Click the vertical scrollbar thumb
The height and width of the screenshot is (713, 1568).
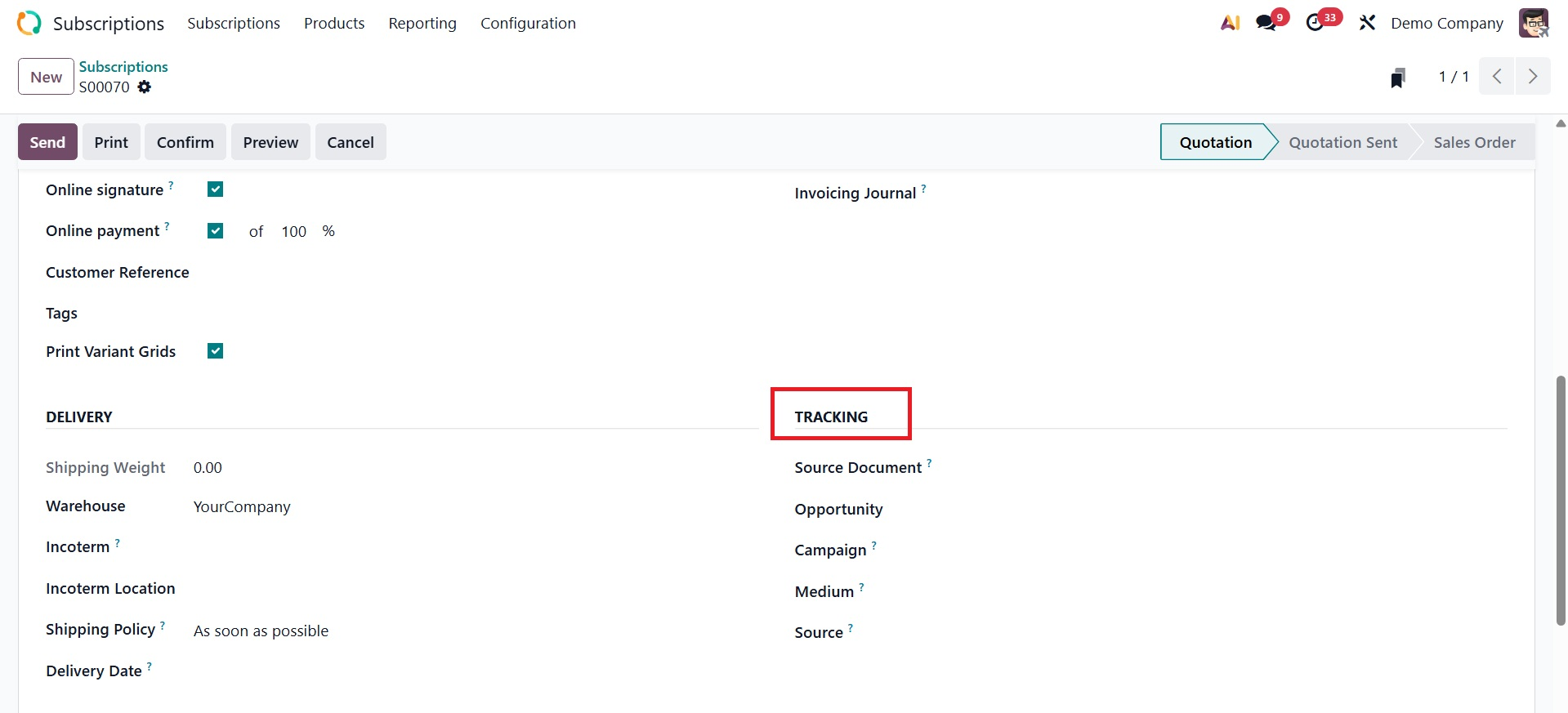1561,500
